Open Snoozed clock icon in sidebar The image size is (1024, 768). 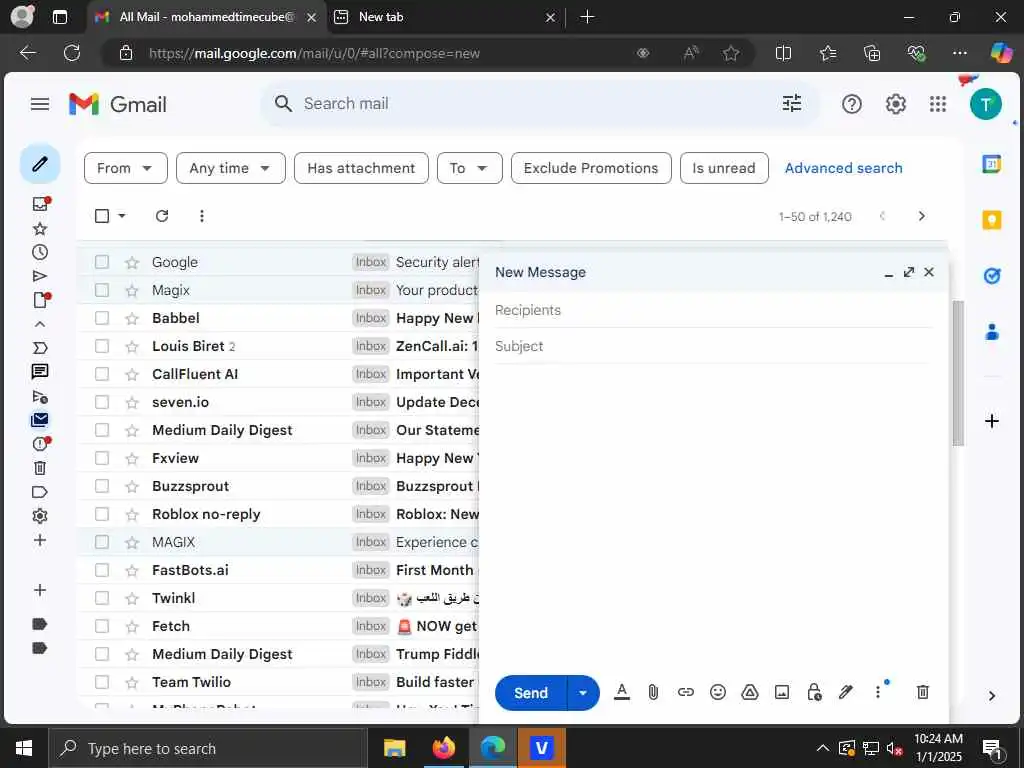click(40, 252)
